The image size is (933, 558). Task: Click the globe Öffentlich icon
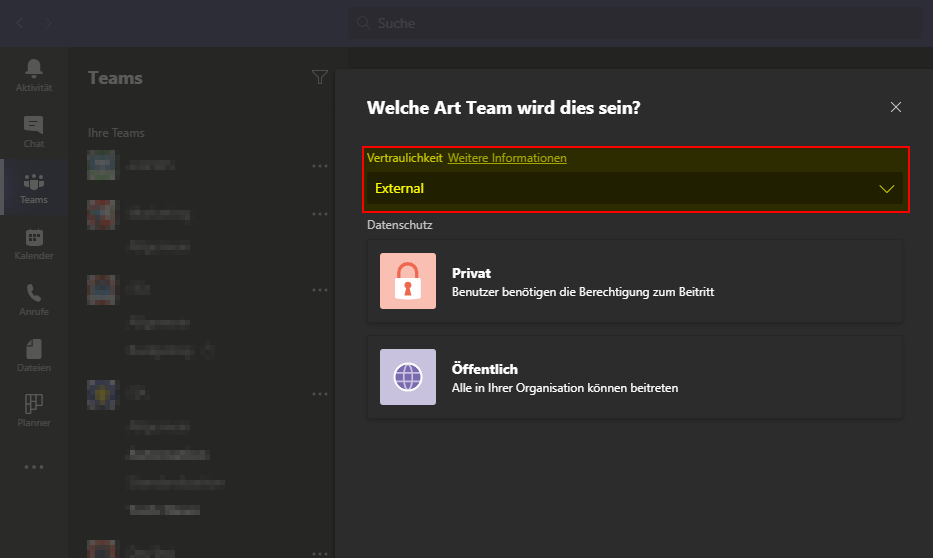click(408, 377)
